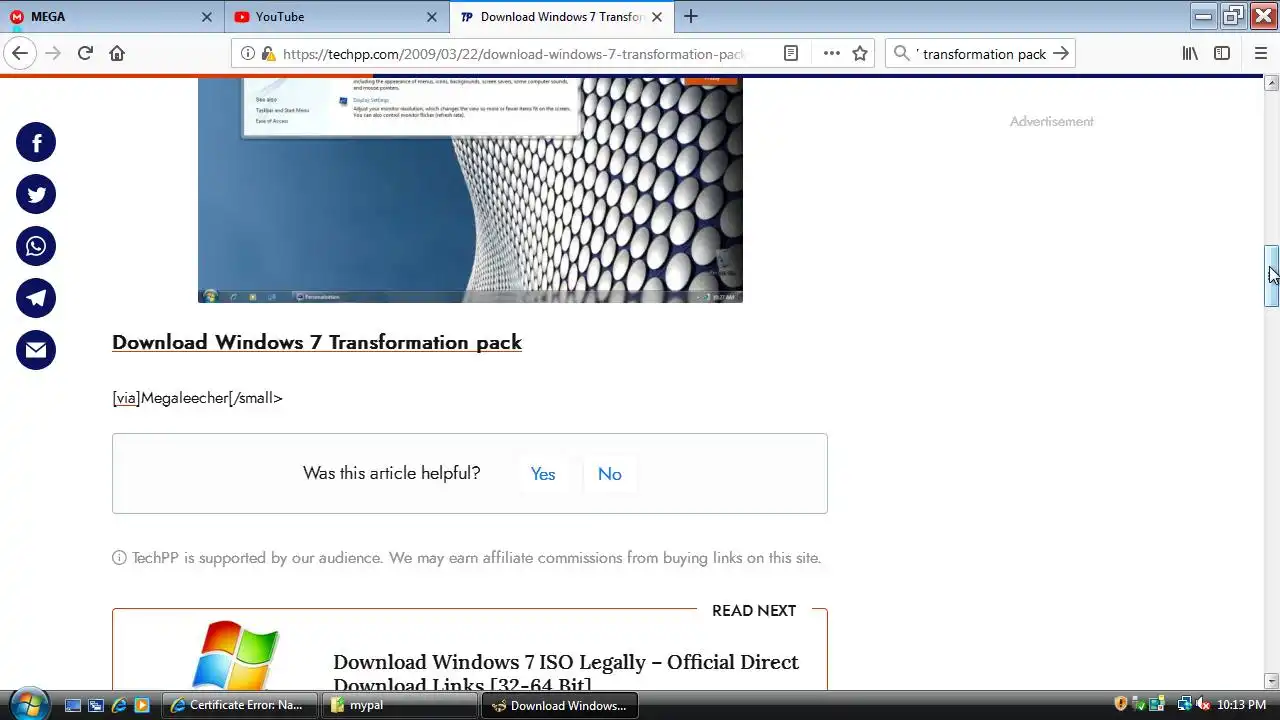Click the Advertisement label
The height and width of the screenshot is (720, 1280).
click(1051, 122)
